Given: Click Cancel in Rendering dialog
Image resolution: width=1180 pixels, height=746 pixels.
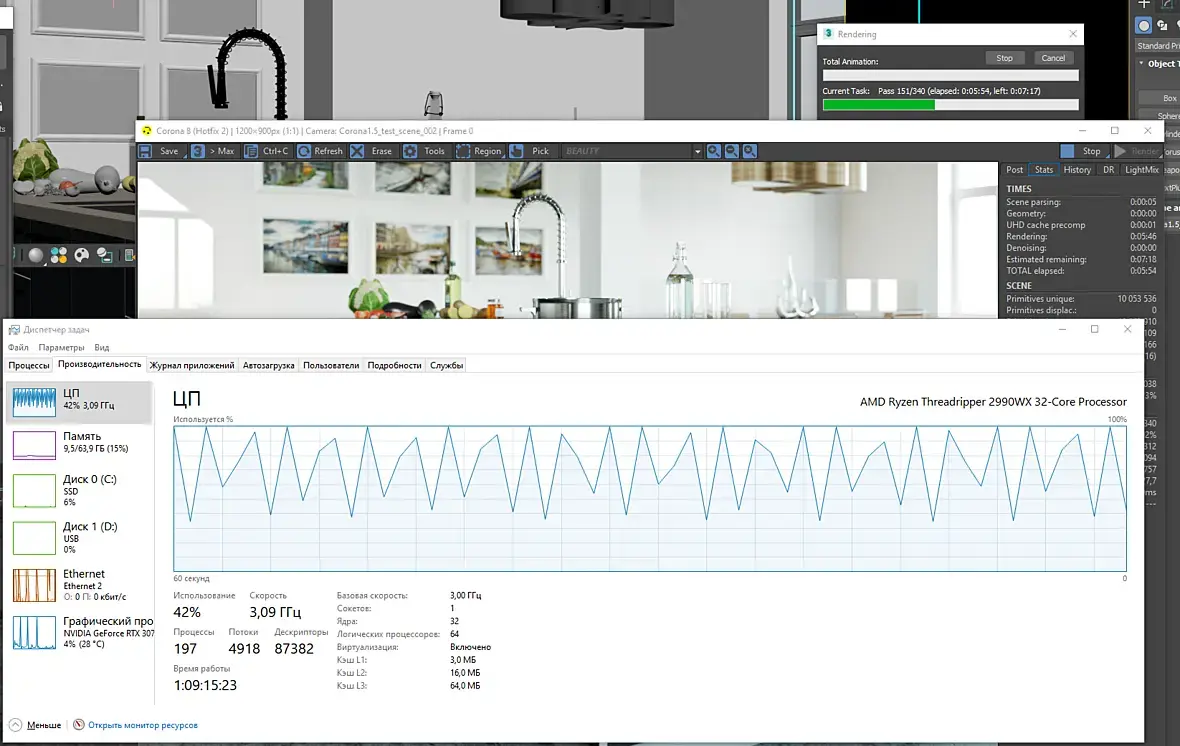Looking at the screenshot, I should click(x=1053, y=58).
